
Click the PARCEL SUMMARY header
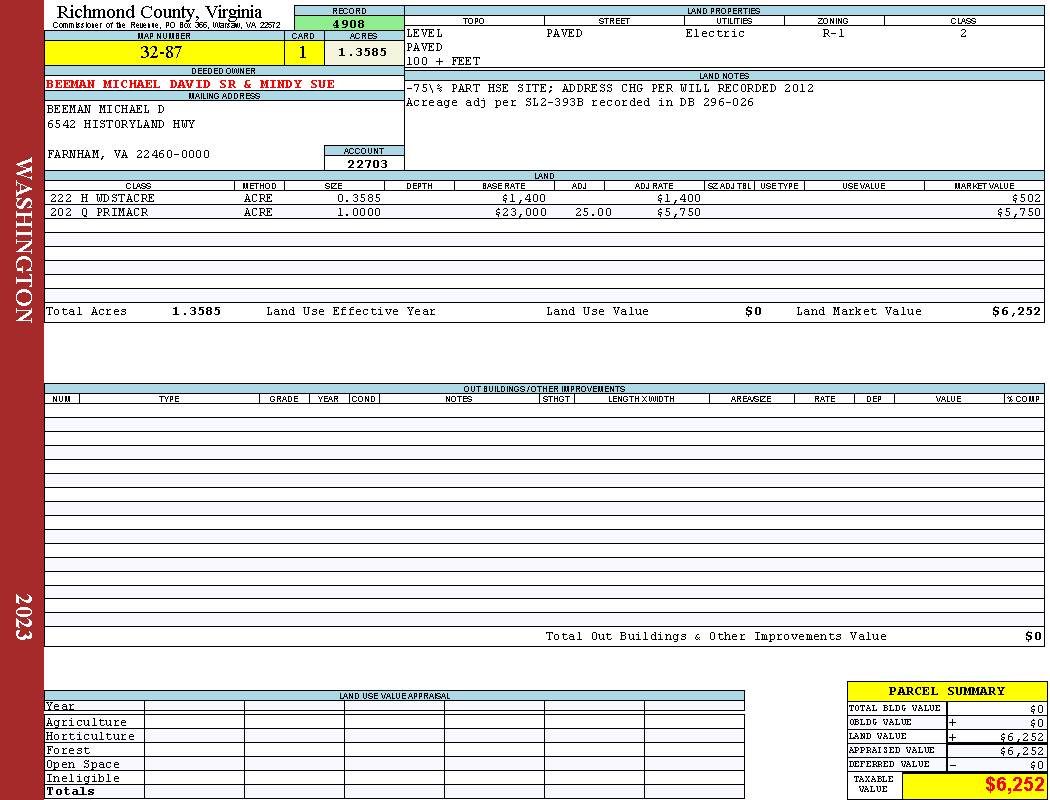946,692
